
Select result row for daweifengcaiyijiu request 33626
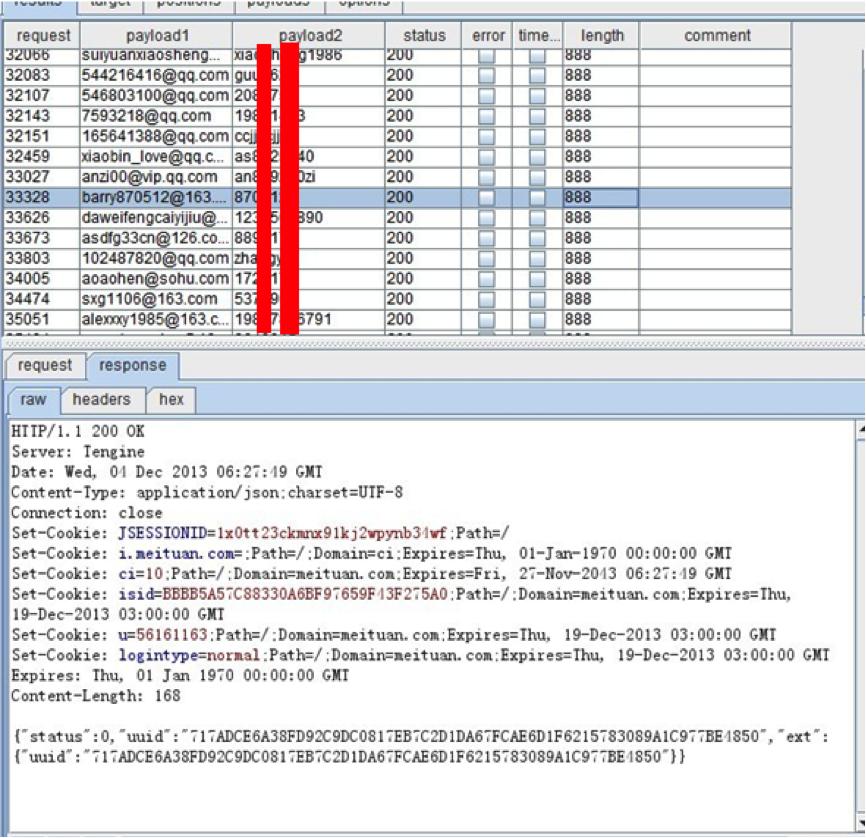click(155, 218)
